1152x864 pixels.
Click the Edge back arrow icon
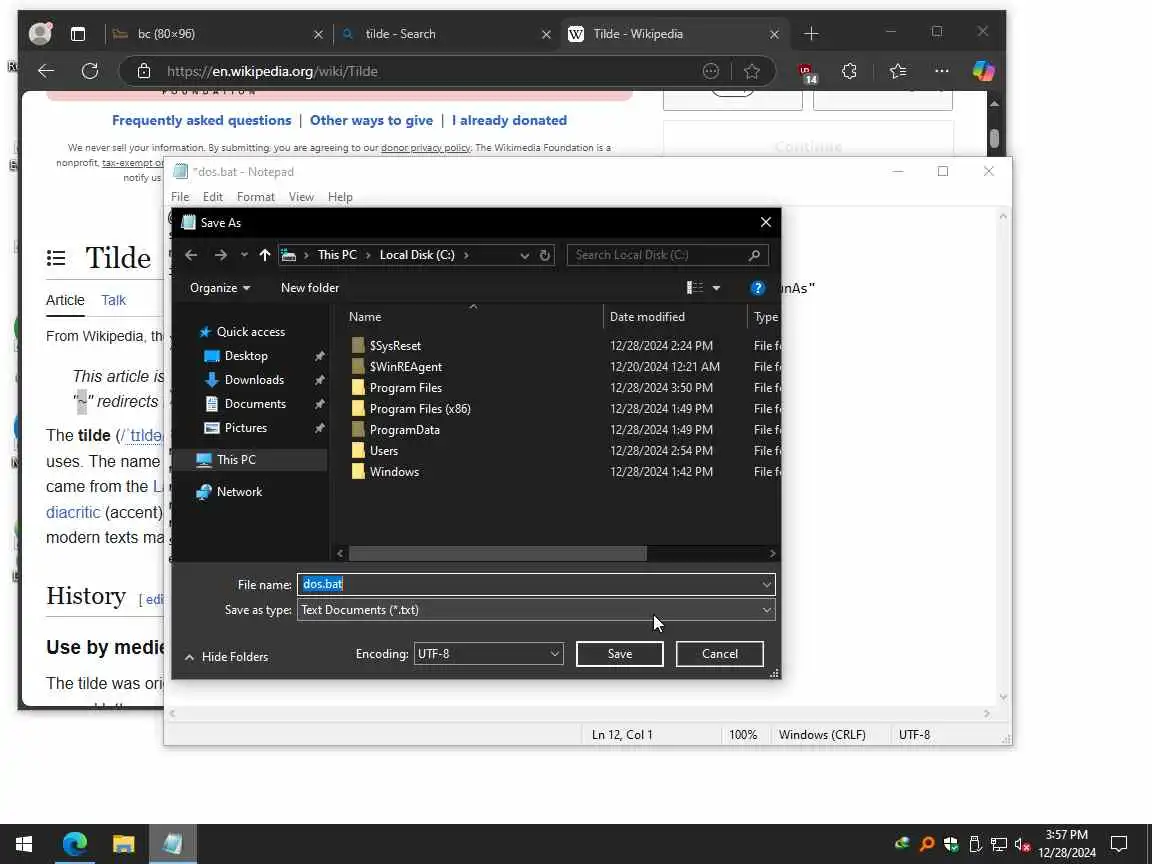[x=46, y=71]
